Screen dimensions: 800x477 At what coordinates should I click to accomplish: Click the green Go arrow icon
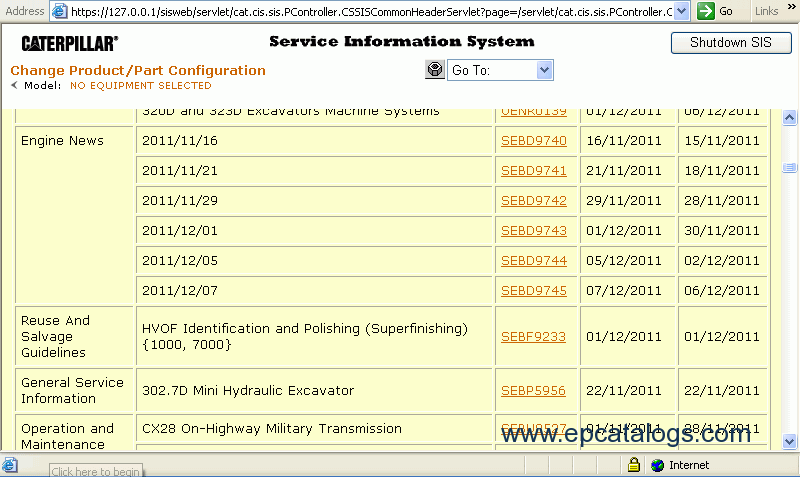[706, 11]
